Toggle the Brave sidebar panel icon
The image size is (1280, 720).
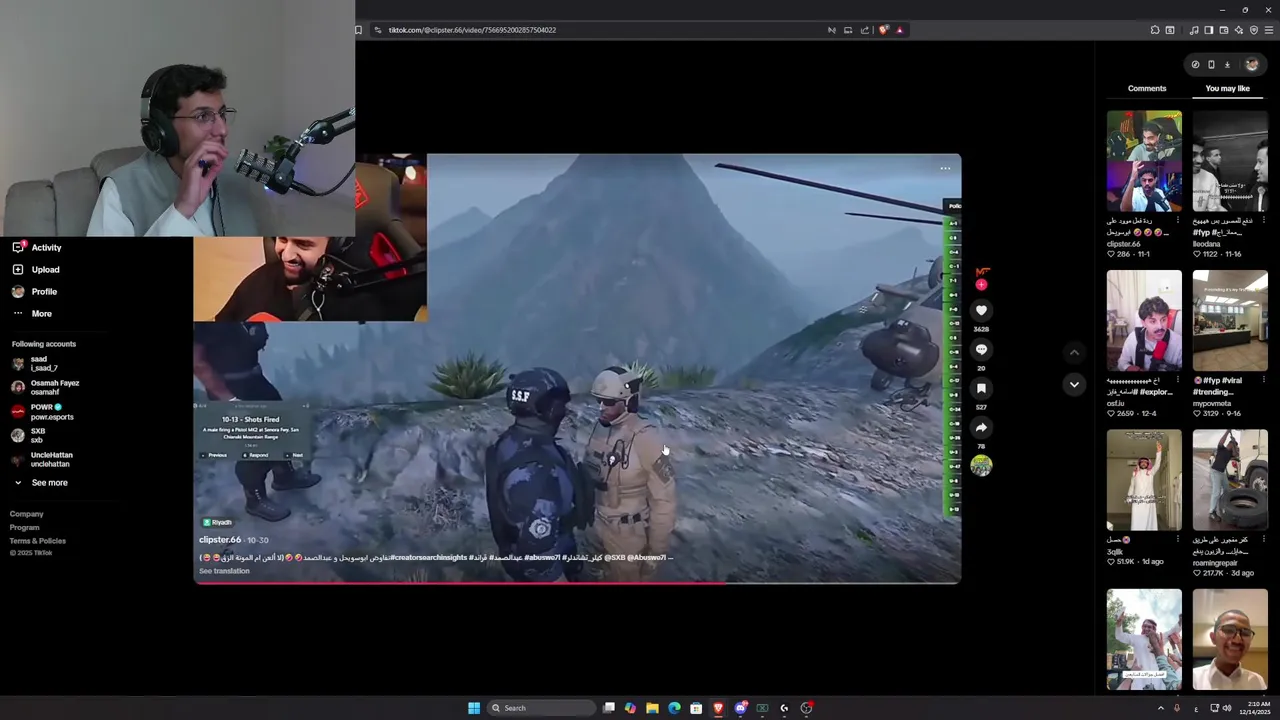pos(1209,30)
